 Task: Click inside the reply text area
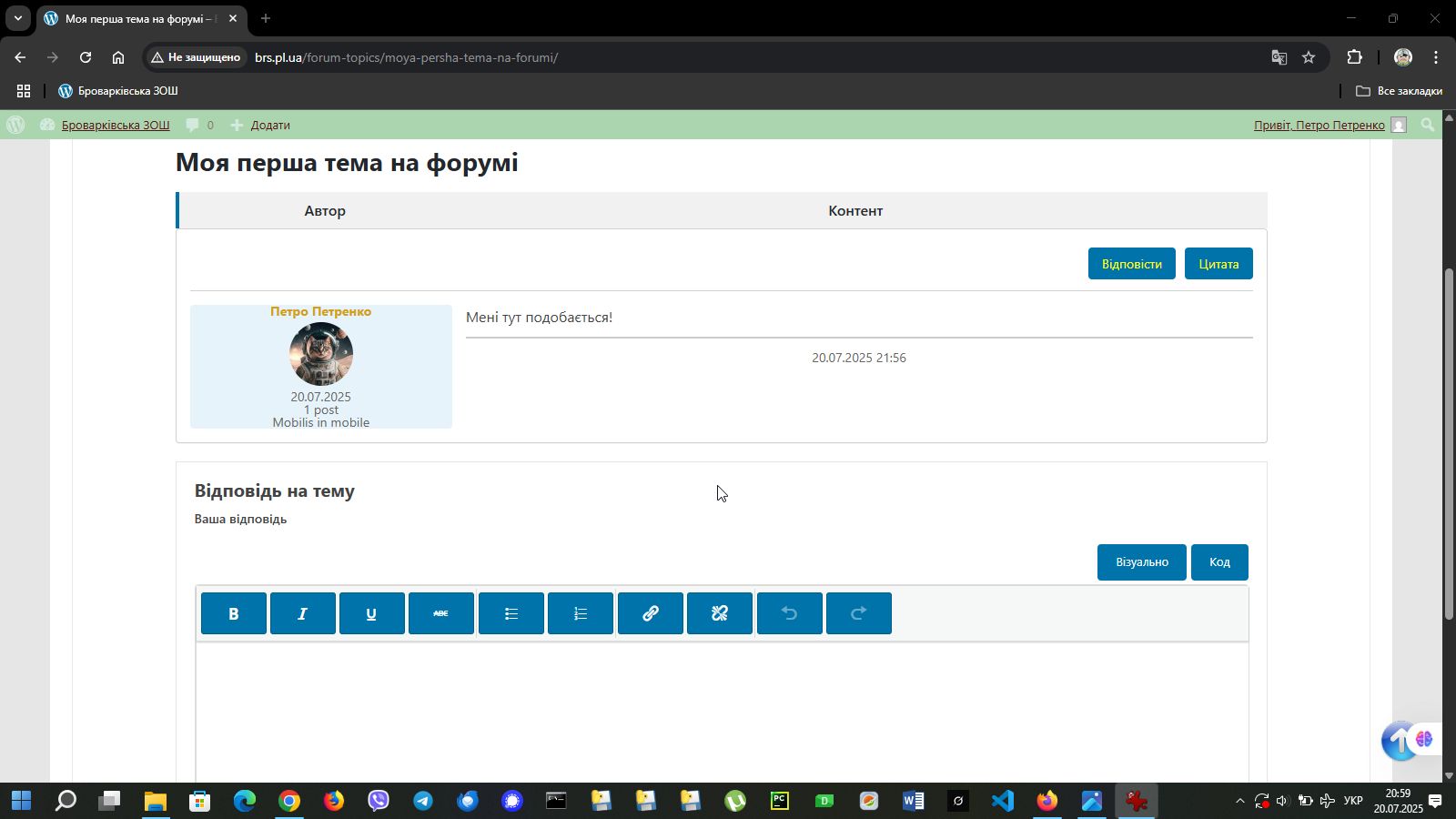[x=722, y=710]
